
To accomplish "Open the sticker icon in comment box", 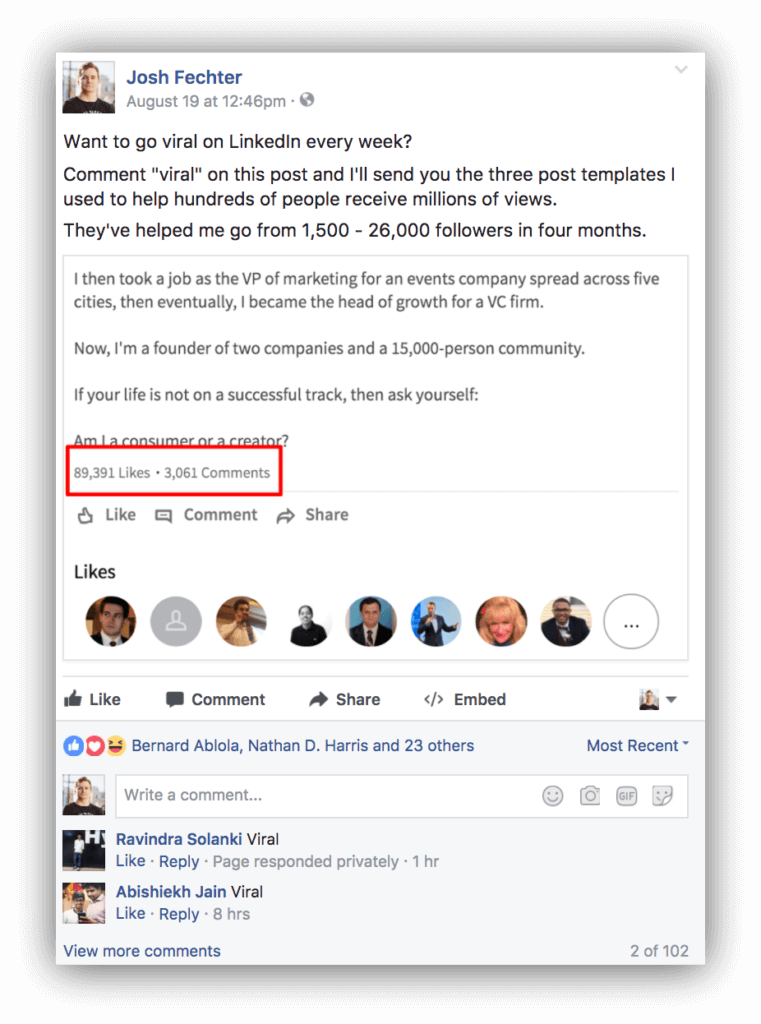I will 662,795.
